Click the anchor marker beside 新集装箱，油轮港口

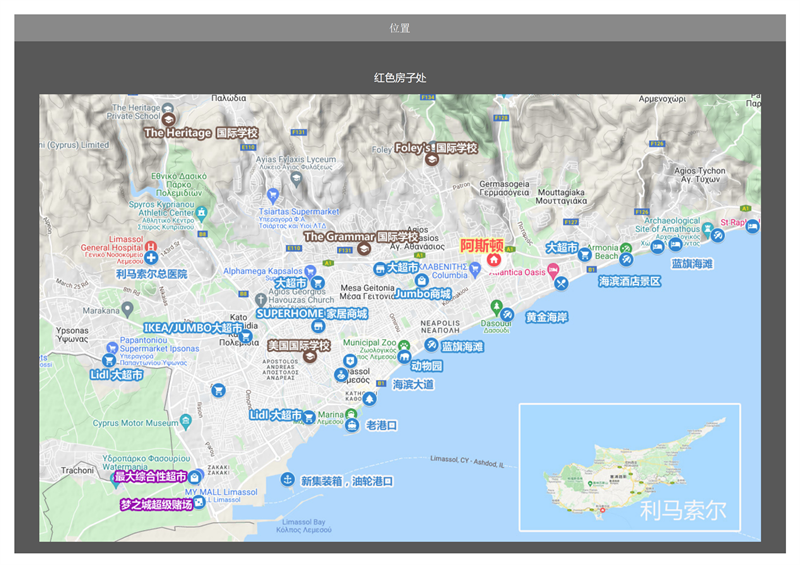pos(287,480)
